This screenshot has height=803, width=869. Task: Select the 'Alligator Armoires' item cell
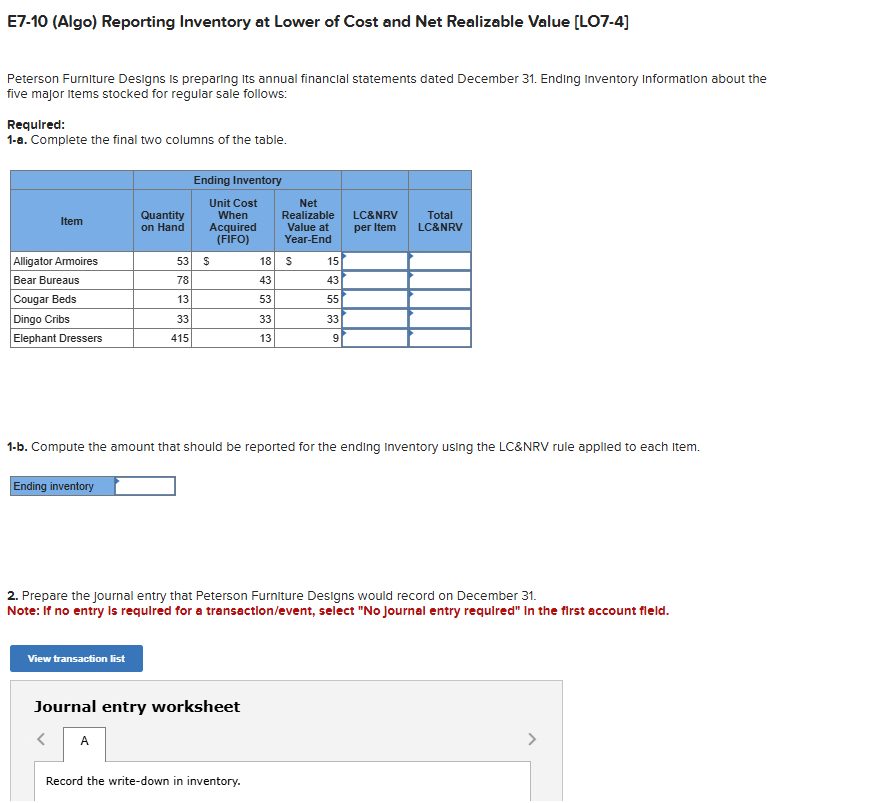point(72,261)
